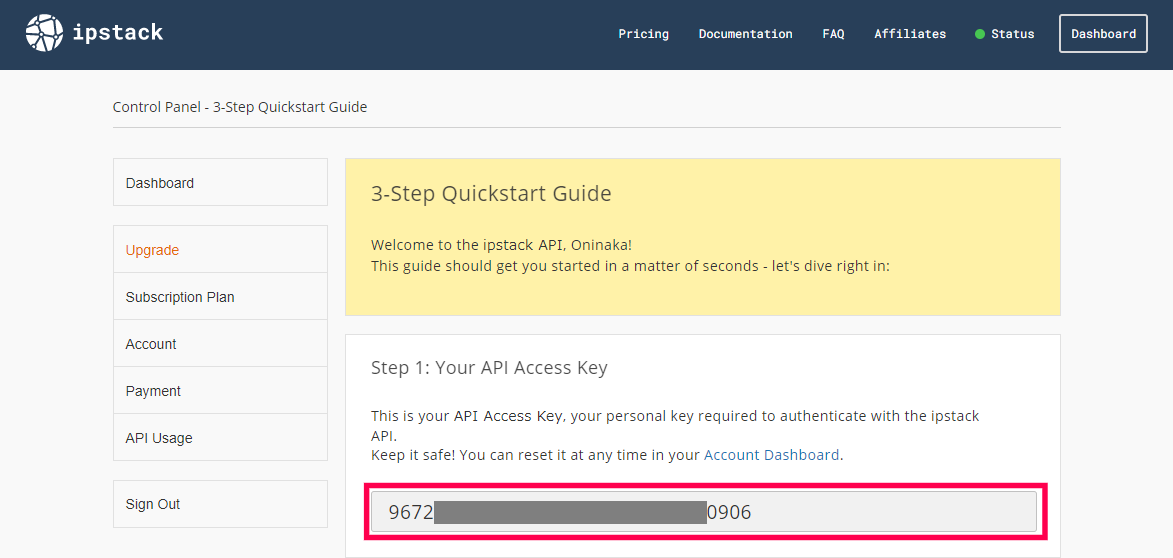Click the outlined Dashboard button in header
The width and height of the screenshot is (1173, 558).
click(1103, 34)
